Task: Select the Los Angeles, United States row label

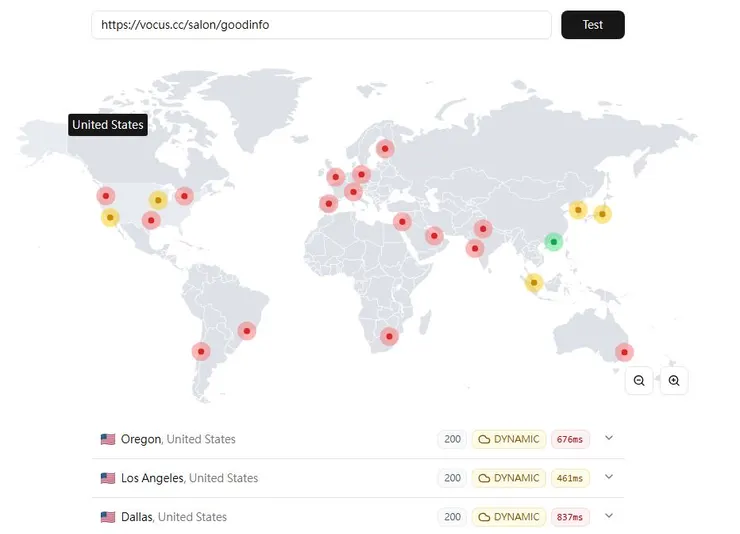Action: (x=189, y=478)
